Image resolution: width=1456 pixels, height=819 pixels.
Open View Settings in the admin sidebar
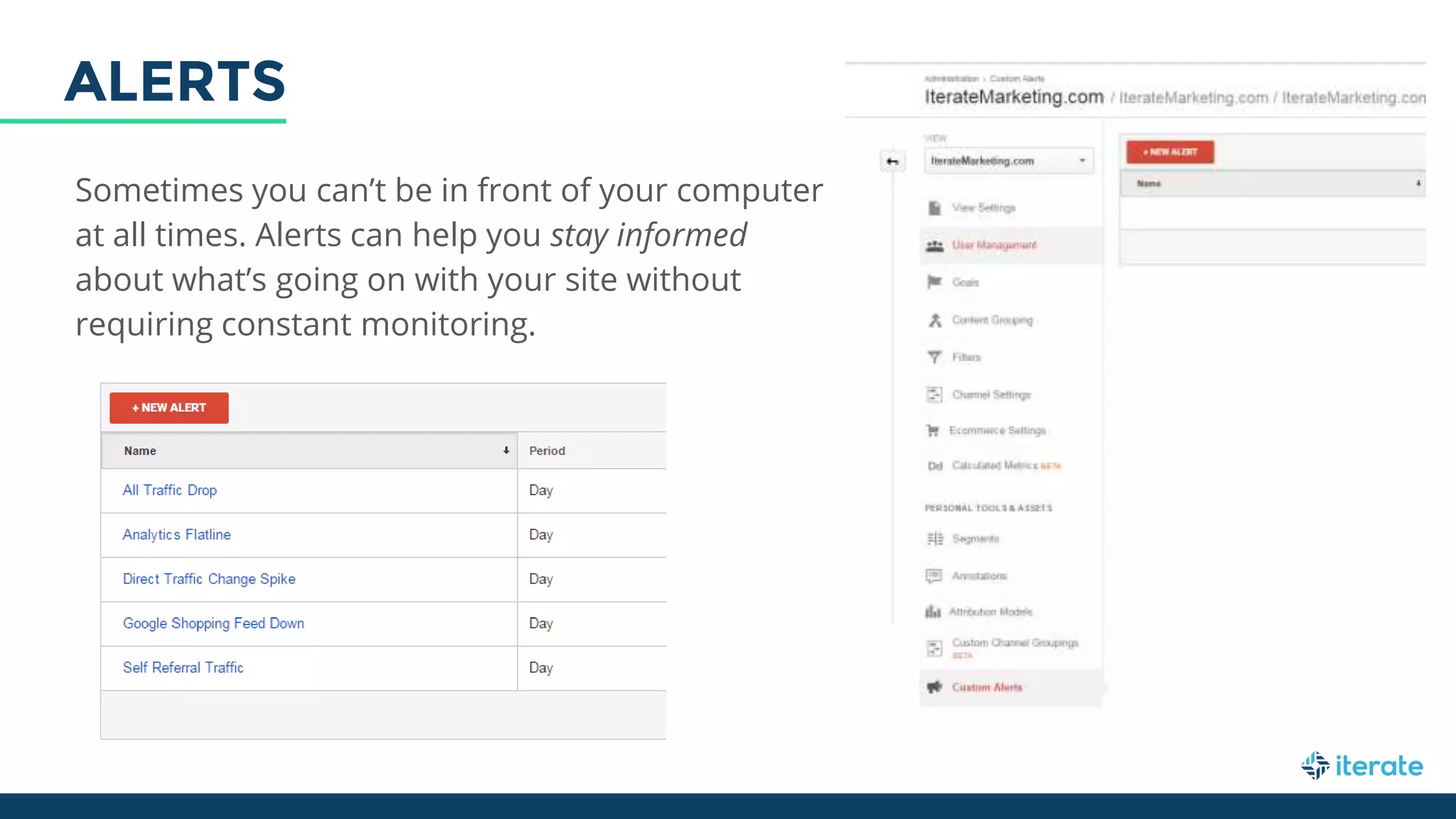pos(984,208)
